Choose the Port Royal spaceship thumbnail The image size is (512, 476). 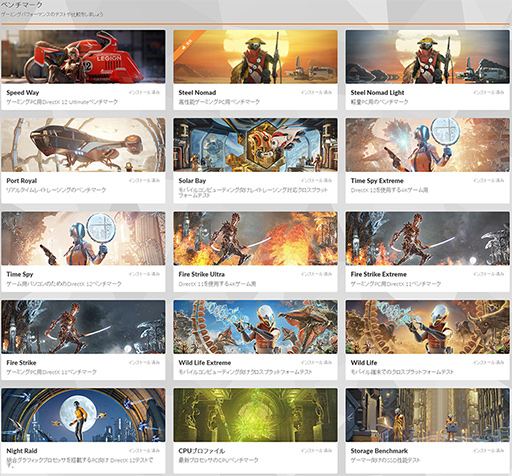(83, 145)
